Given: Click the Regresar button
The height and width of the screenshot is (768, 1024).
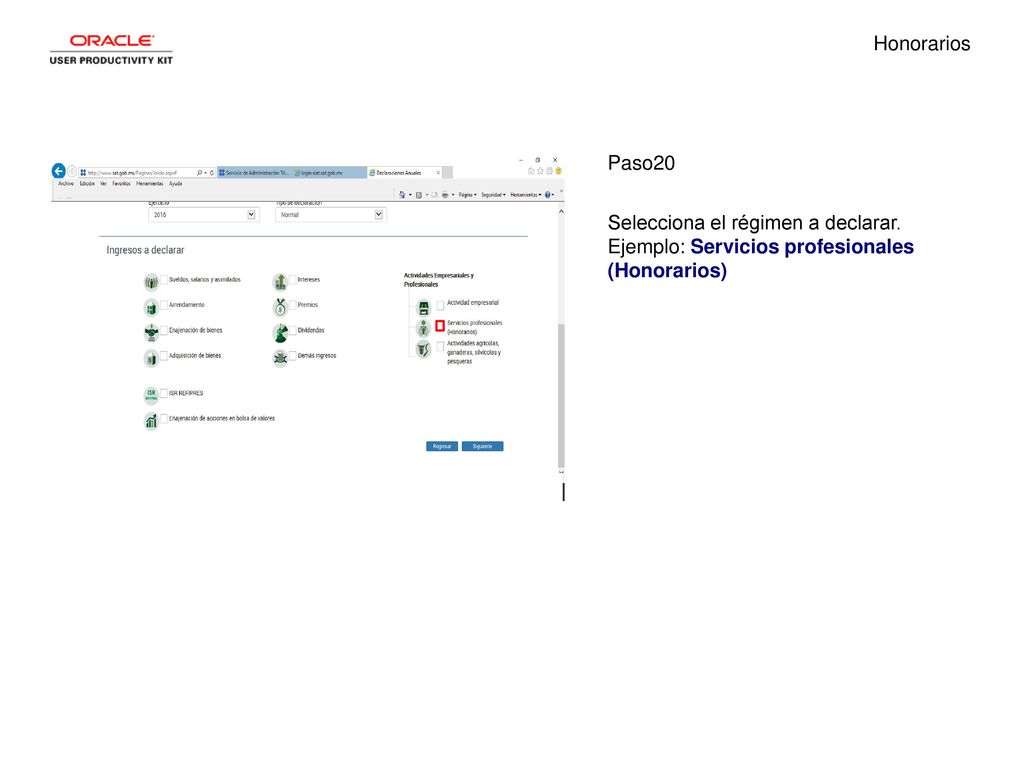Looking at the screenshot, I should (x=442, y=447).
